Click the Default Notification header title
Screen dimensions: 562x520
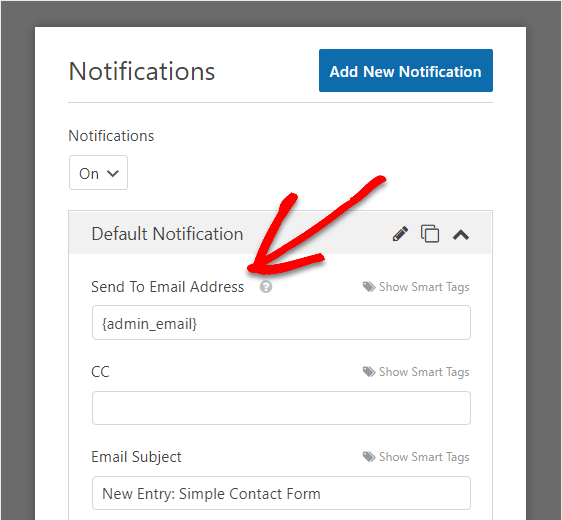coord(167,234)
